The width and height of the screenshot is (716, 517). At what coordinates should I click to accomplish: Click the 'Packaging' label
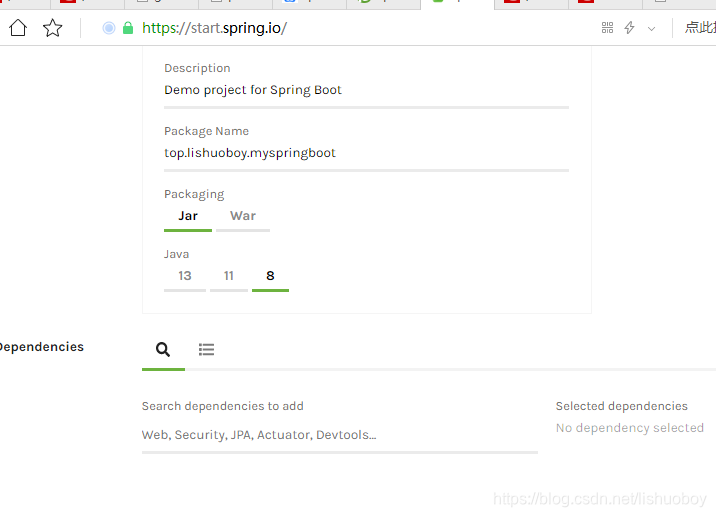pos(194,194)
